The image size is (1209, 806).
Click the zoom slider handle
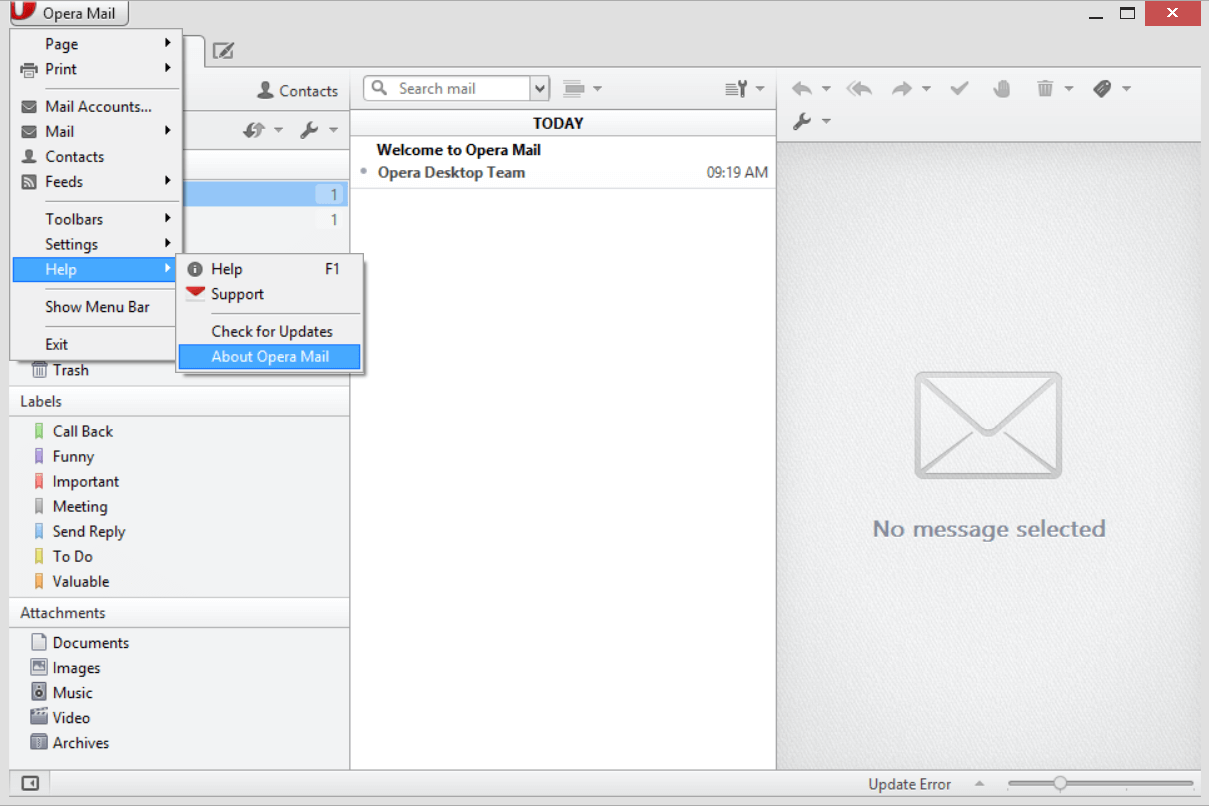(1060, 784)
